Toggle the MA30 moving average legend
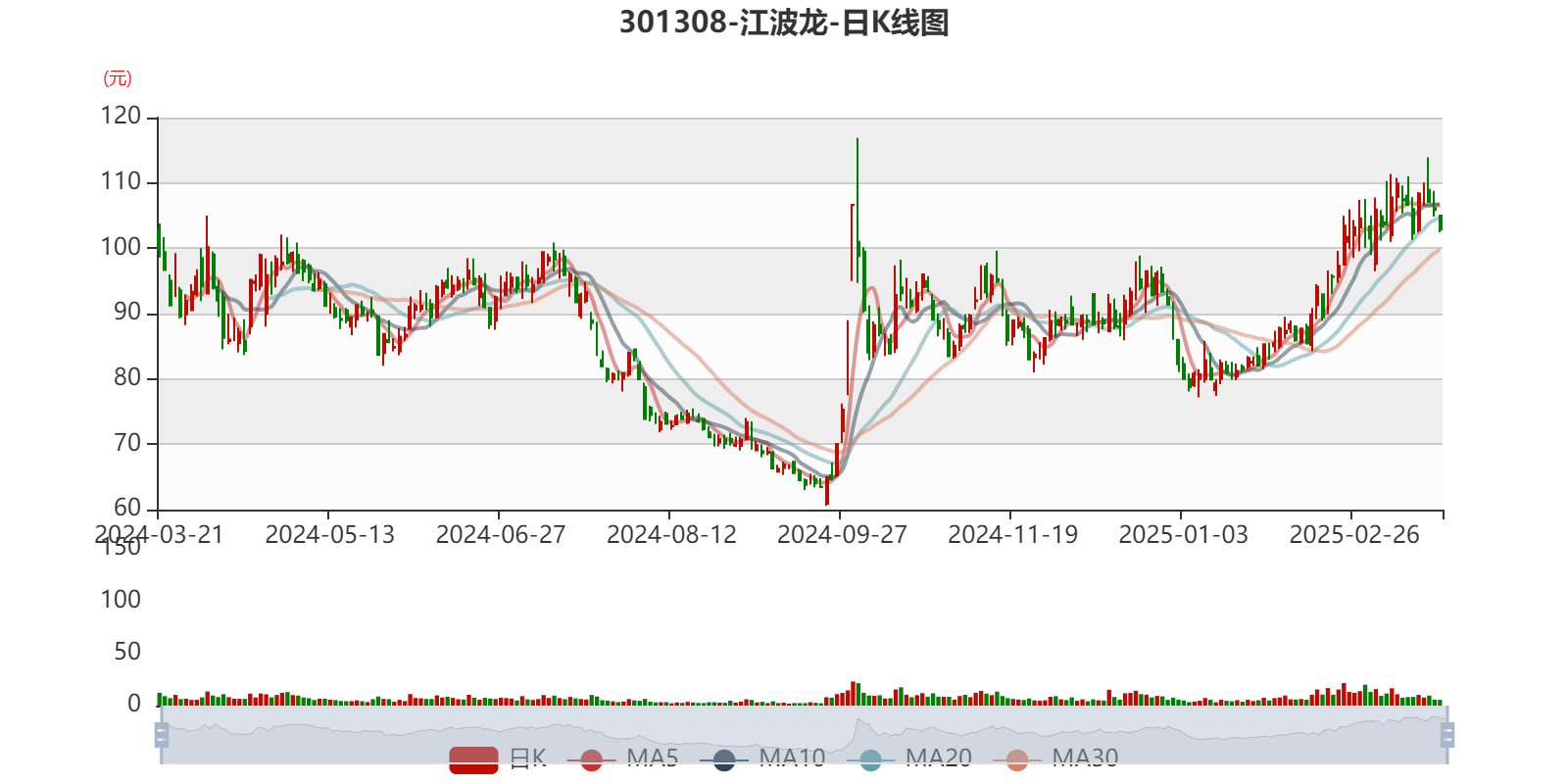 click(x=1055, y=759)
